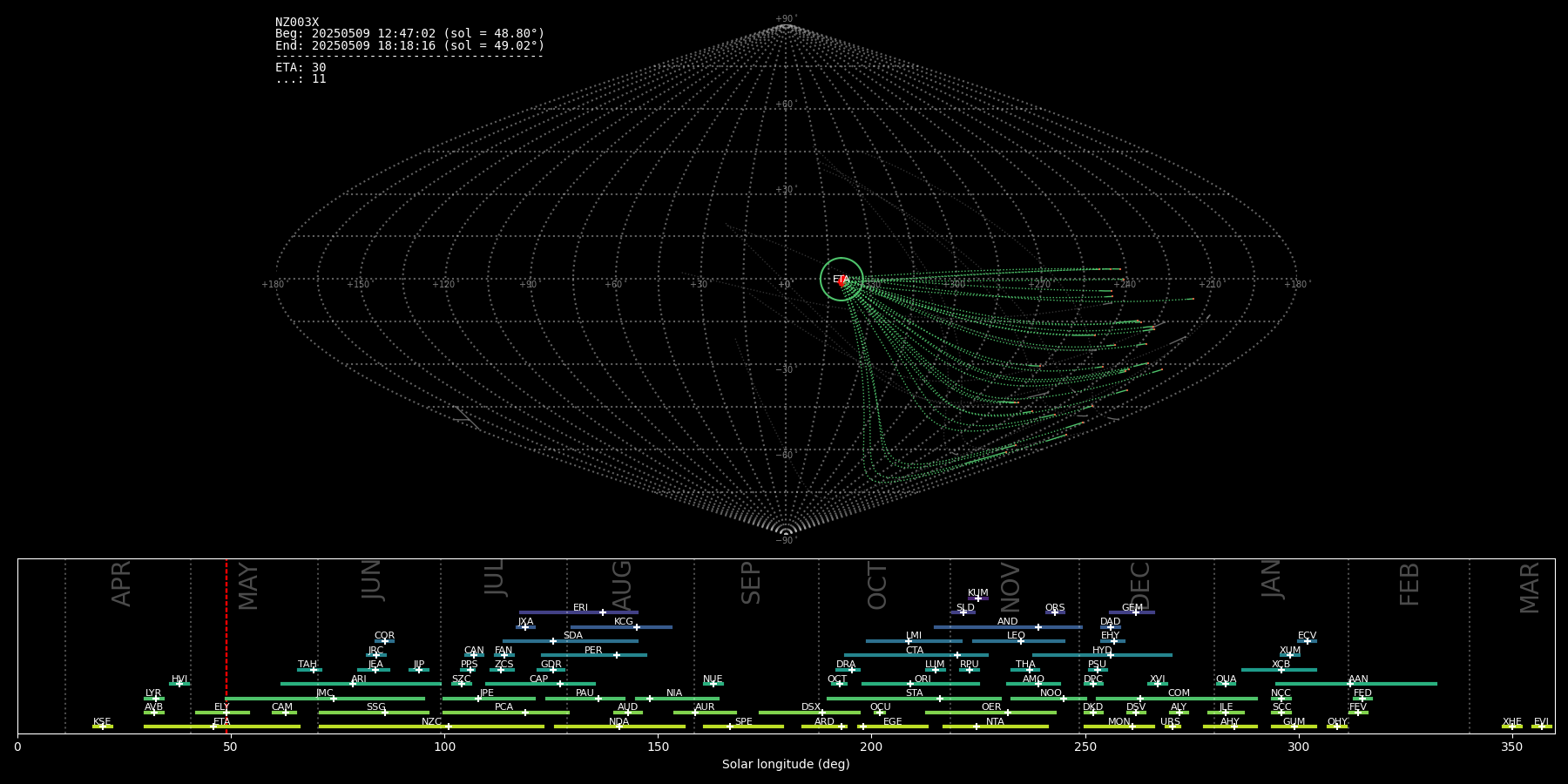Click the PCA shower label

click(504, 706)
